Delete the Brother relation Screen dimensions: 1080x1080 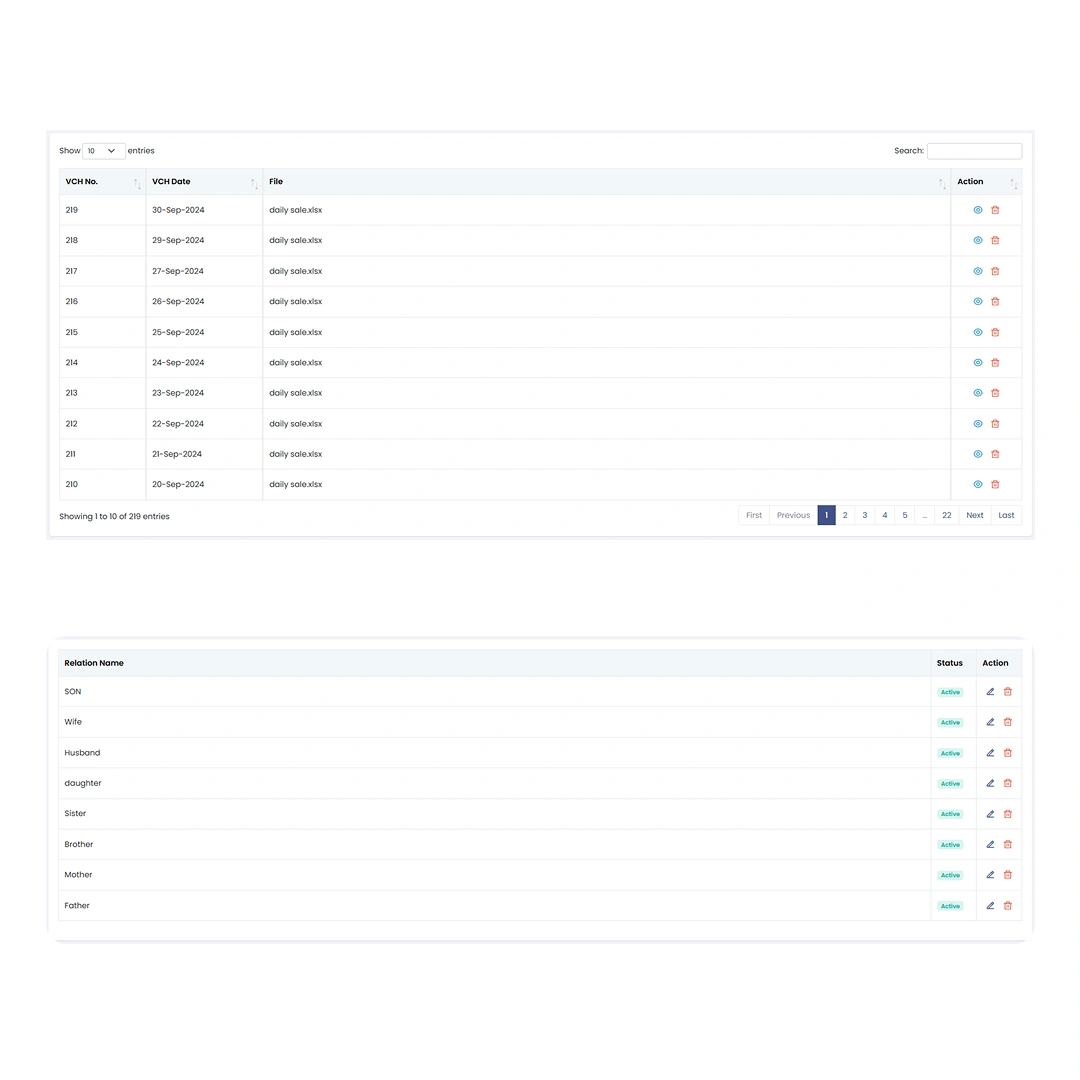[x=1008, y=844]
